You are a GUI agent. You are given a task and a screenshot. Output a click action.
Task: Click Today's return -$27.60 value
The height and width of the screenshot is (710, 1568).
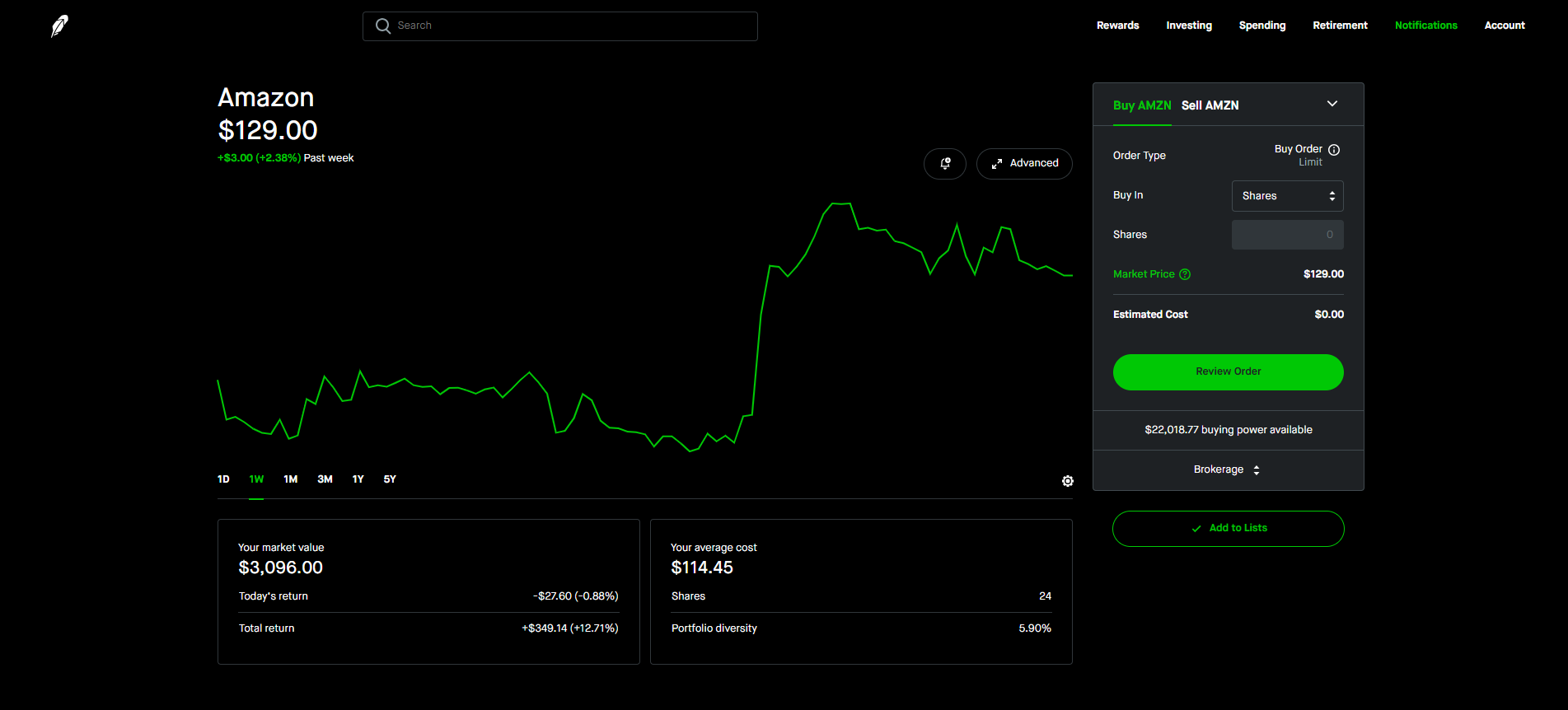(575, 596)
